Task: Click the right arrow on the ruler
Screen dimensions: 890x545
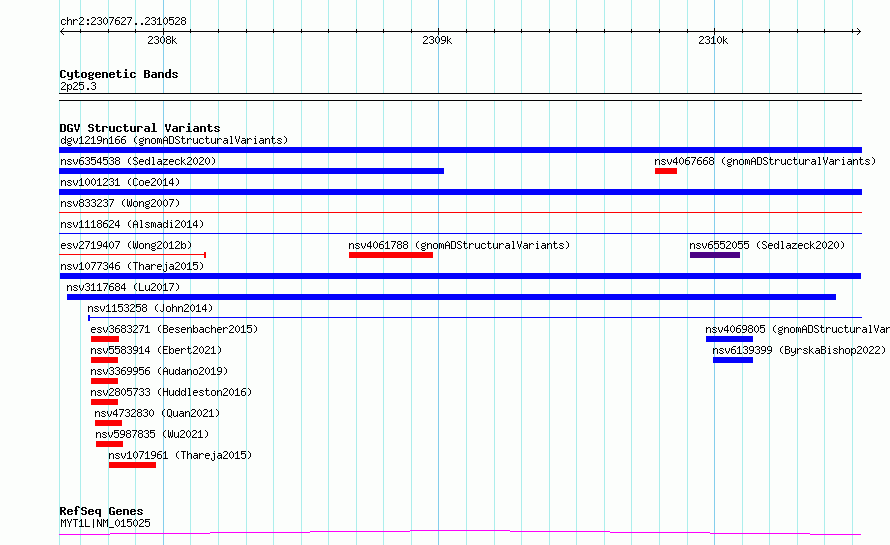Action: click(x=858, y=31)
